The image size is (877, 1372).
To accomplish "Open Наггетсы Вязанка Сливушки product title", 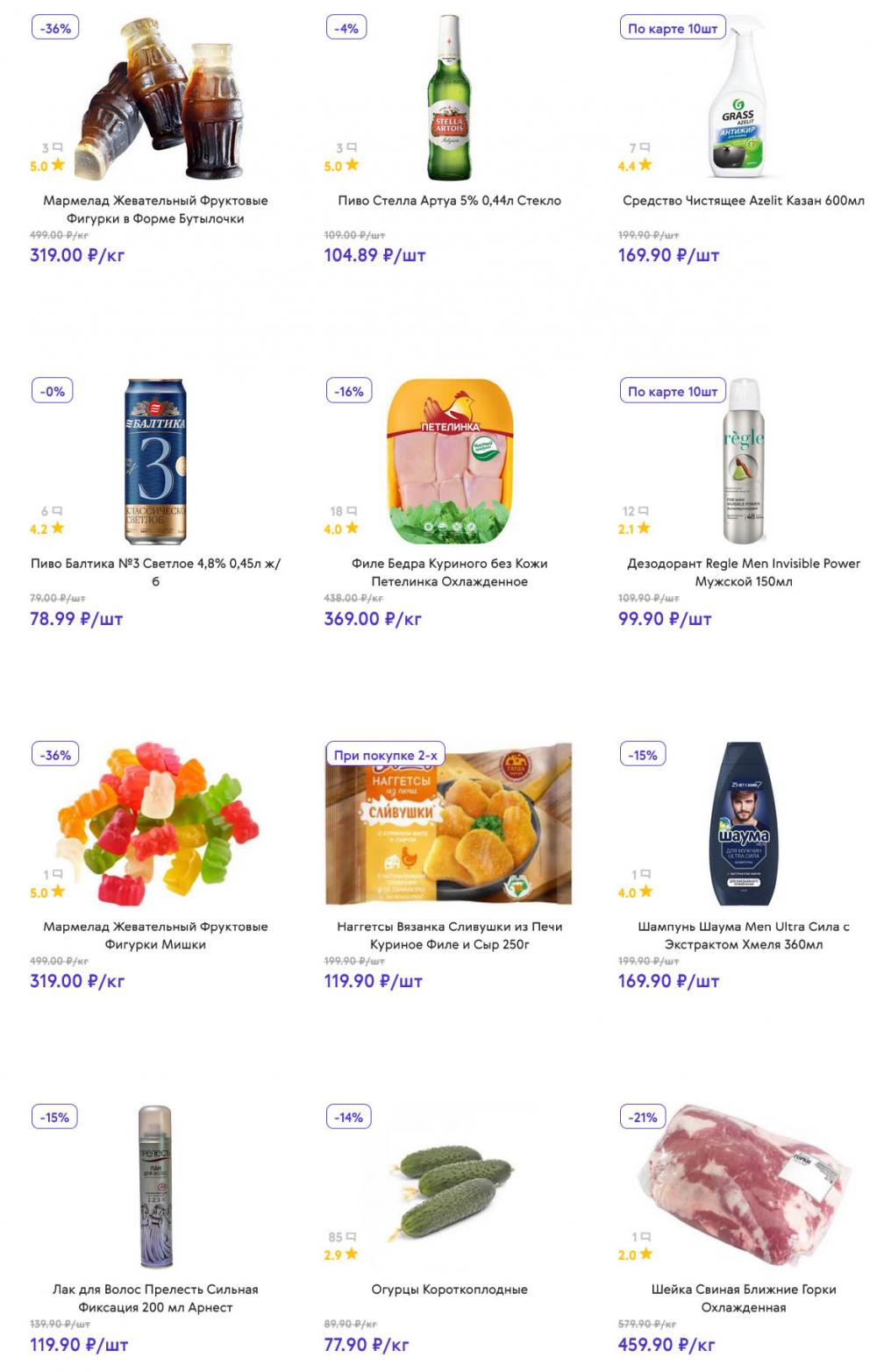I will tap(449, 935).
